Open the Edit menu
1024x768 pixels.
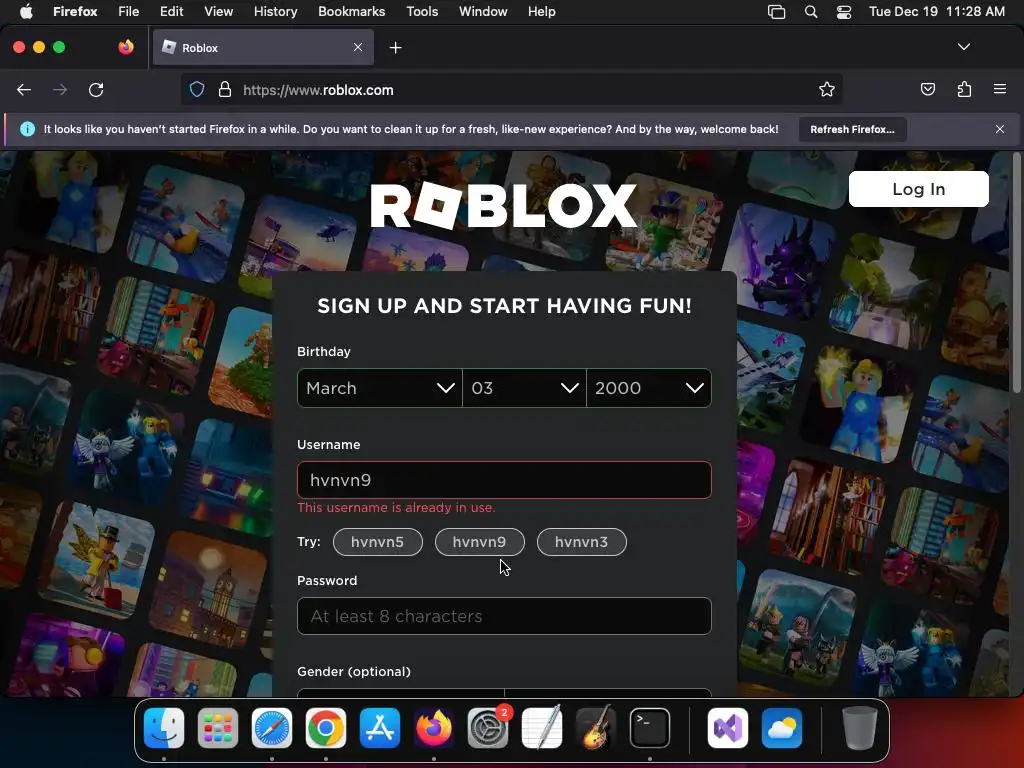(172, 11)
